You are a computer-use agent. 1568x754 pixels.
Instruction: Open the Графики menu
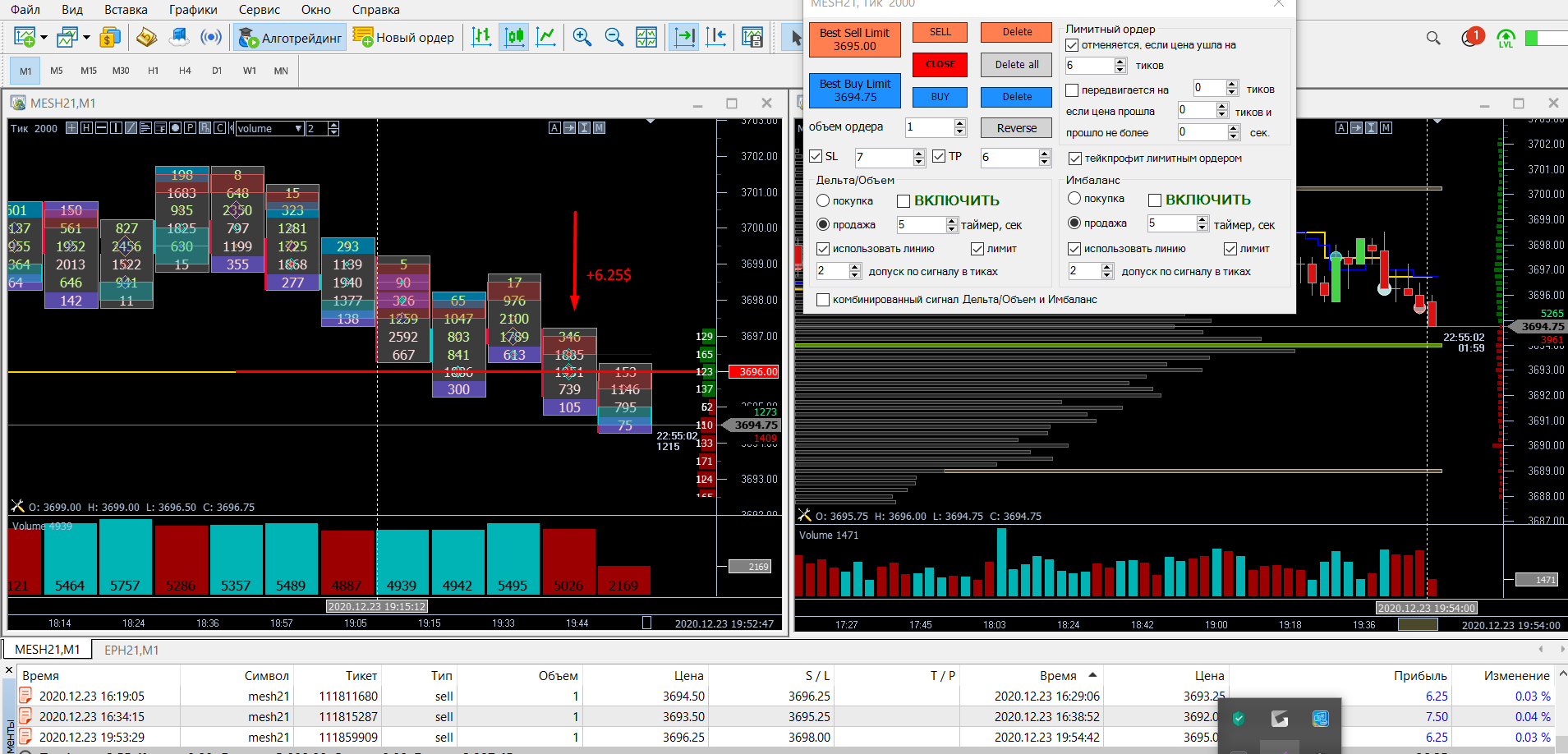(x=193, y=10)
